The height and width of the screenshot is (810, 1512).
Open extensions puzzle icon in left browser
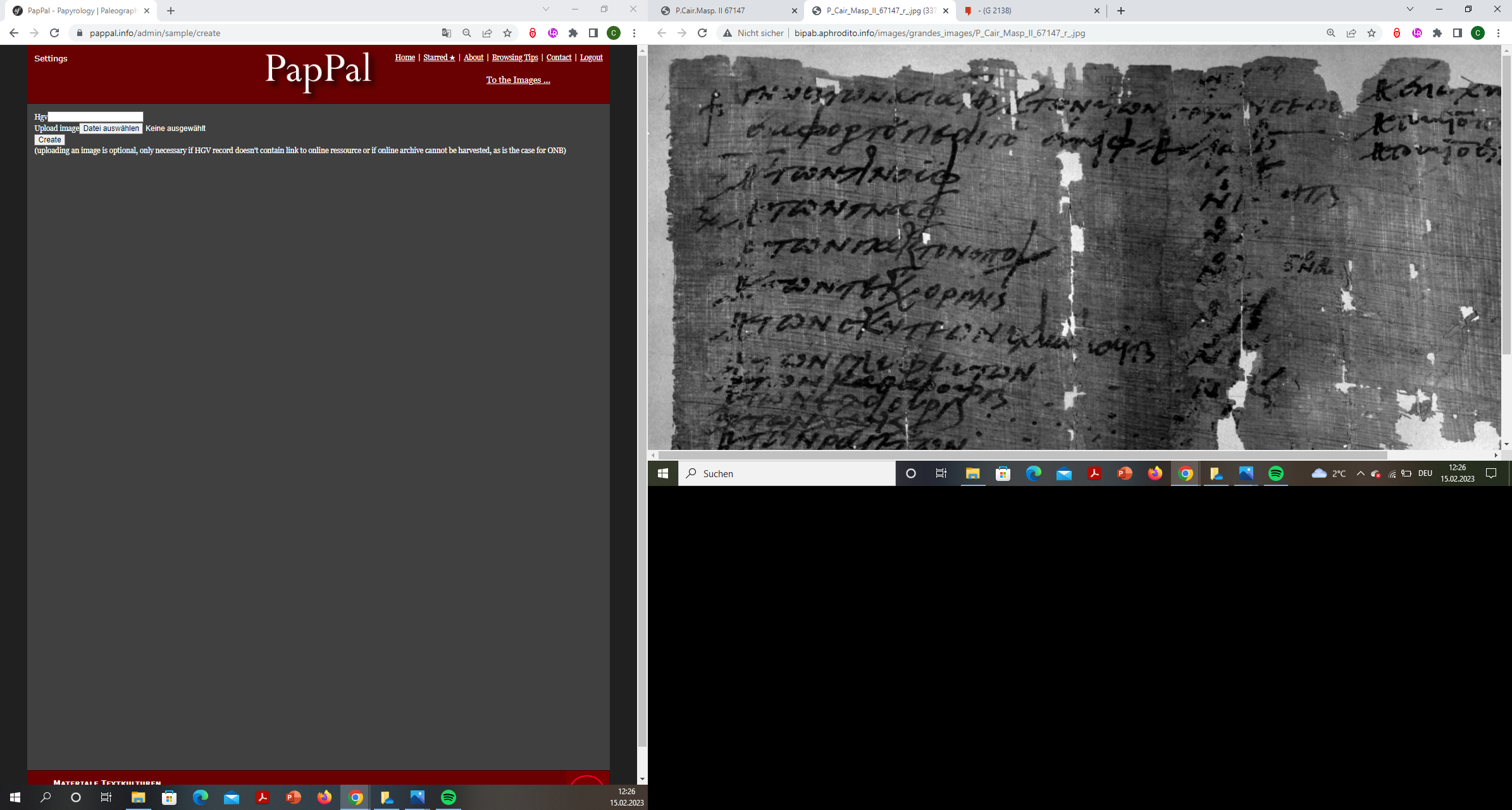pyautogui.click(x=573, y=33)
